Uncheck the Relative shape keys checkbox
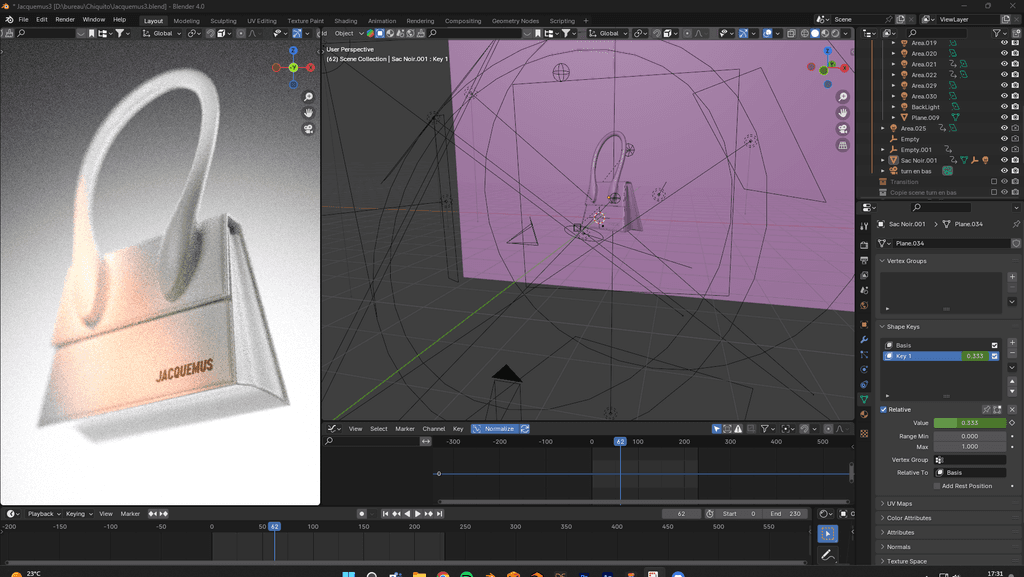 pyautogui.click(x=884, y=409)
